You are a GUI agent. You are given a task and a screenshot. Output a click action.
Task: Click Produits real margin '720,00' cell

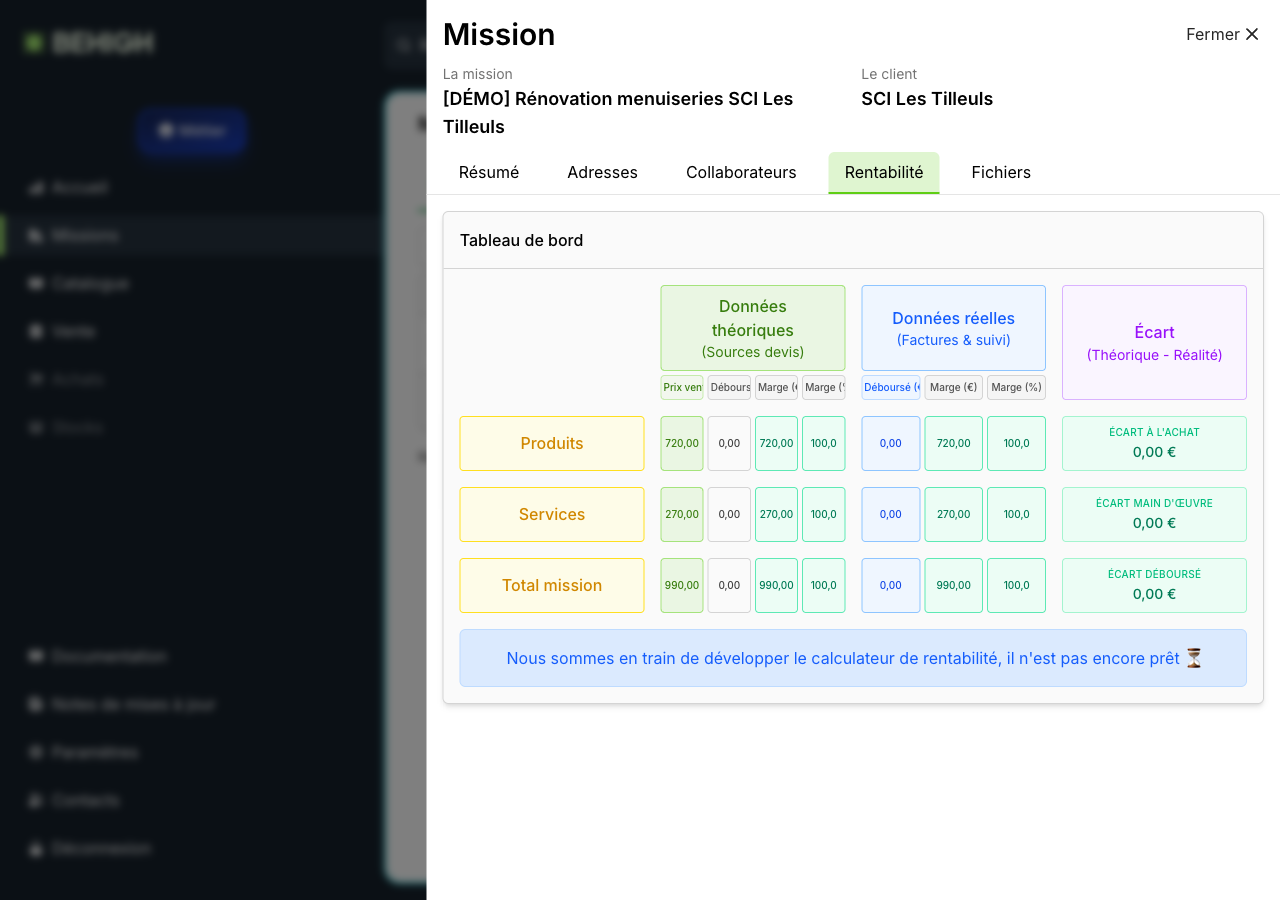954,443
